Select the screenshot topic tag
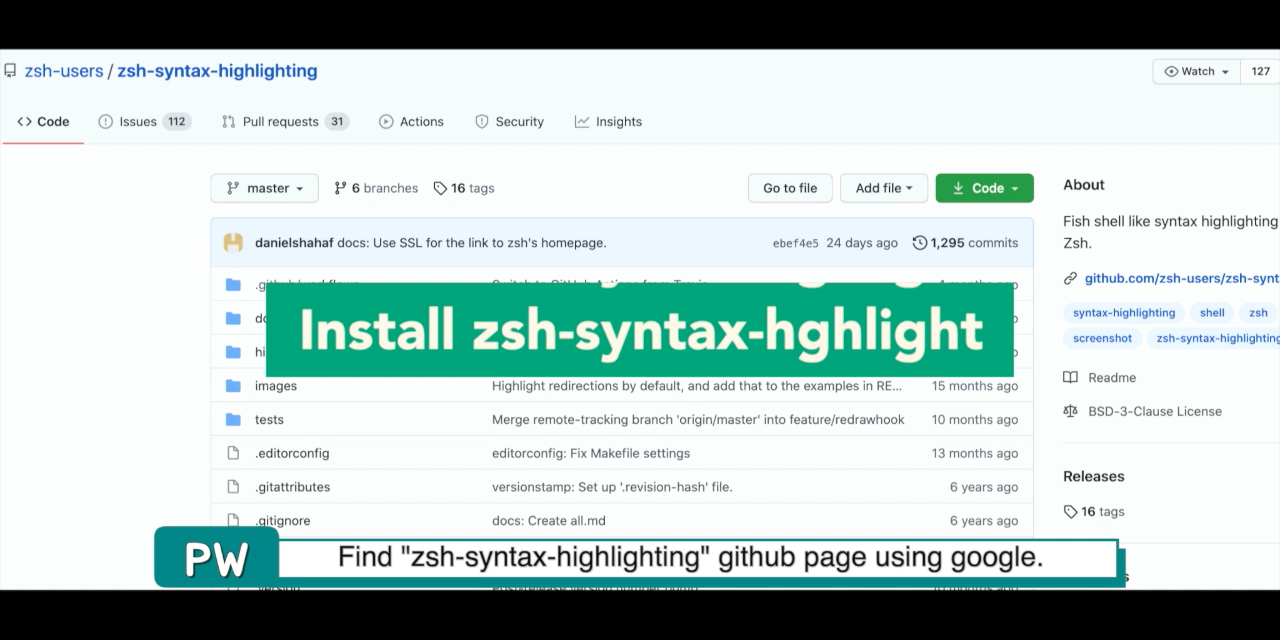The height and width of the screenshot is (640, 1280). click(1103, 338)
